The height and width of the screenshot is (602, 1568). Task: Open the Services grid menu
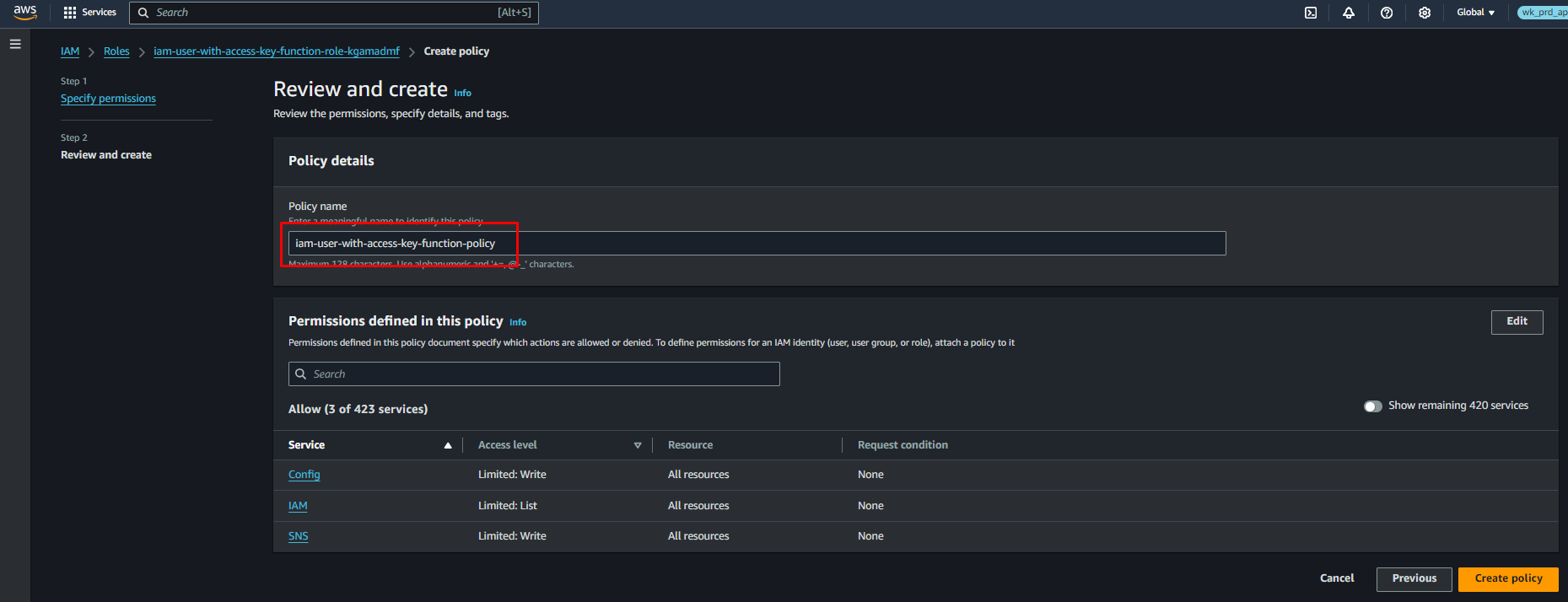[x=70, y=13]
